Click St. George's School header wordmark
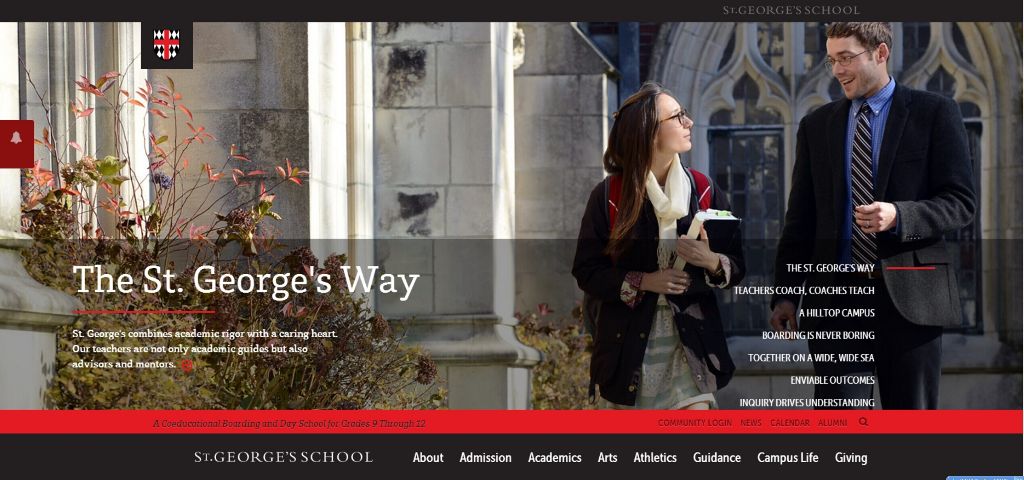This screenshot has width=1024, height=480. 791,10
